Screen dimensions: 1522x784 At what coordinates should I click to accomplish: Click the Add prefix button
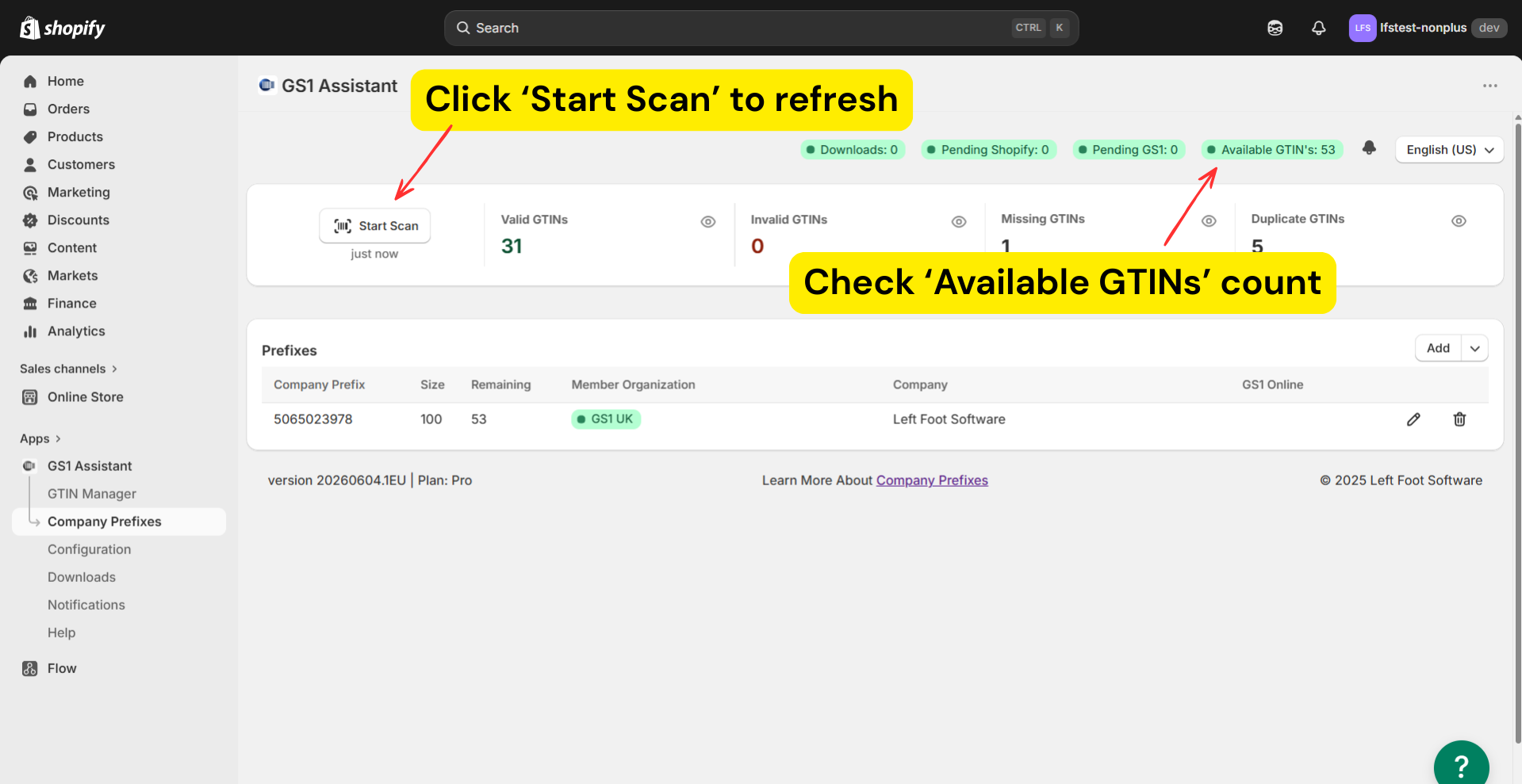1438,348
